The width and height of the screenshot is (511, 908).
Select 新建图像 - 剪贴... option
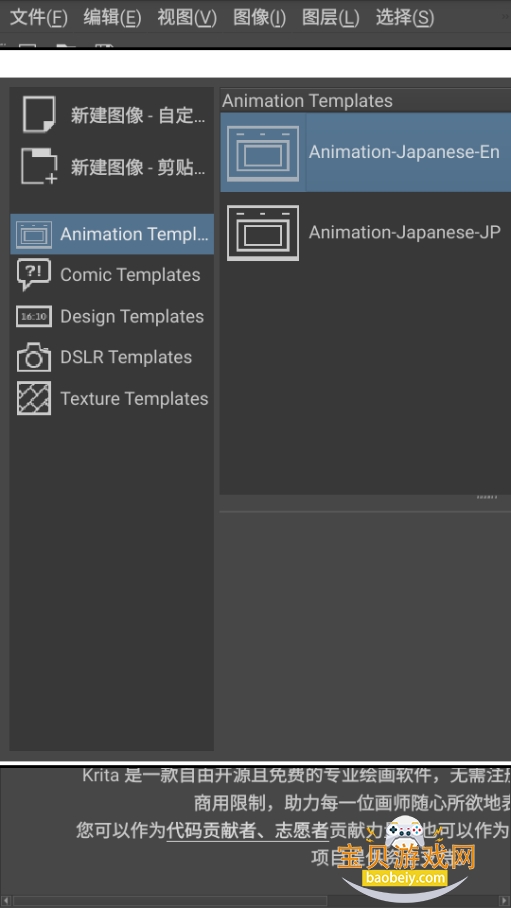click(x=138, y=167)
